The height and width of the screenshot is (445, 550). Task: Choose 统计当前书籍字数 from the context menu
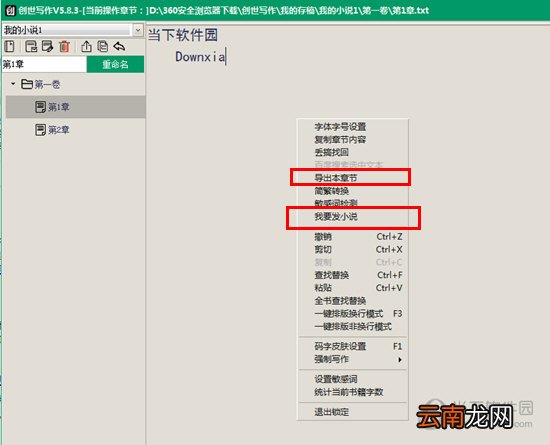coord(353,392)
